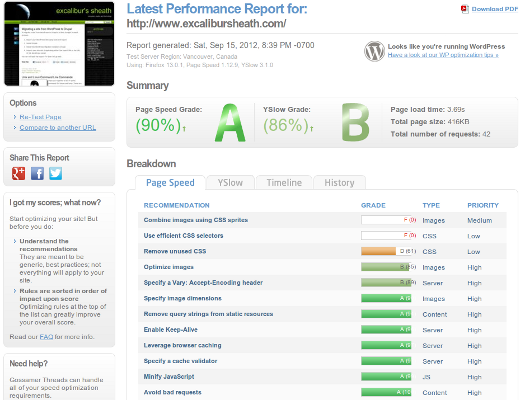Expand Minify JavaScript recommendation
Screen dimensions: 525x400
[169, 377]
